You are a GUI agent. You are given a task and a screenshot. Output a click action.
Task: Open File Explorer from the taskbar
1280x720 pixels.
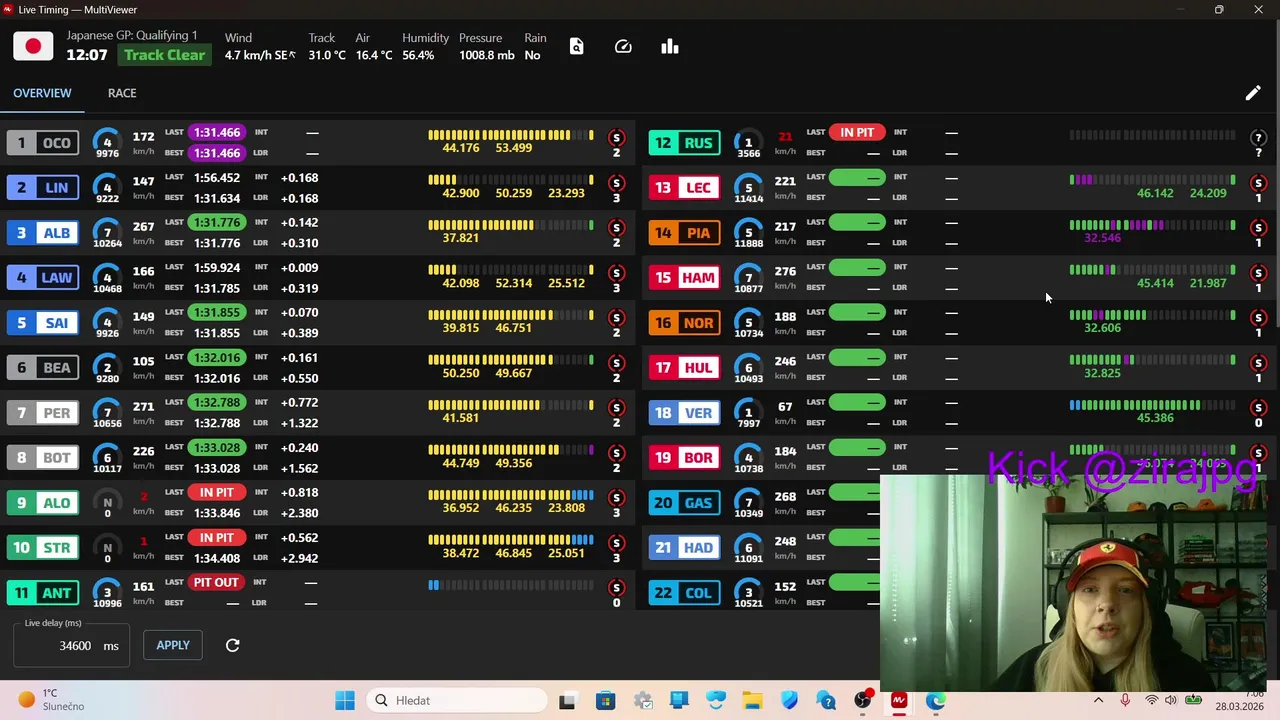tap(752, 700)
